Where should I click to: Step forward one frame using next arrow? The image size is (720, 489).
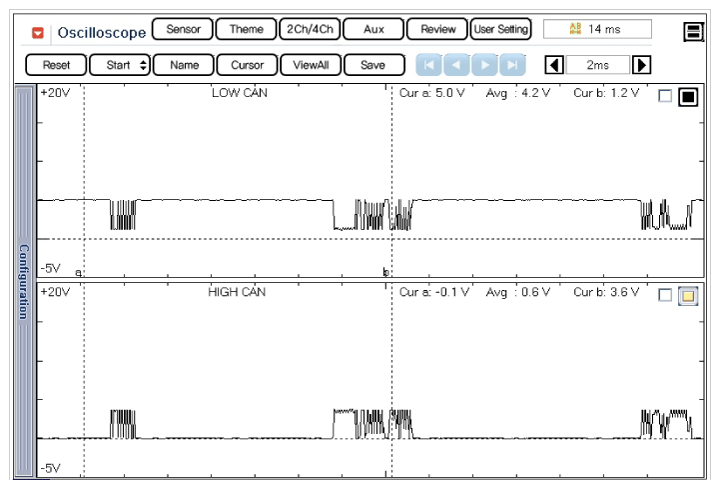pos(484,65)
